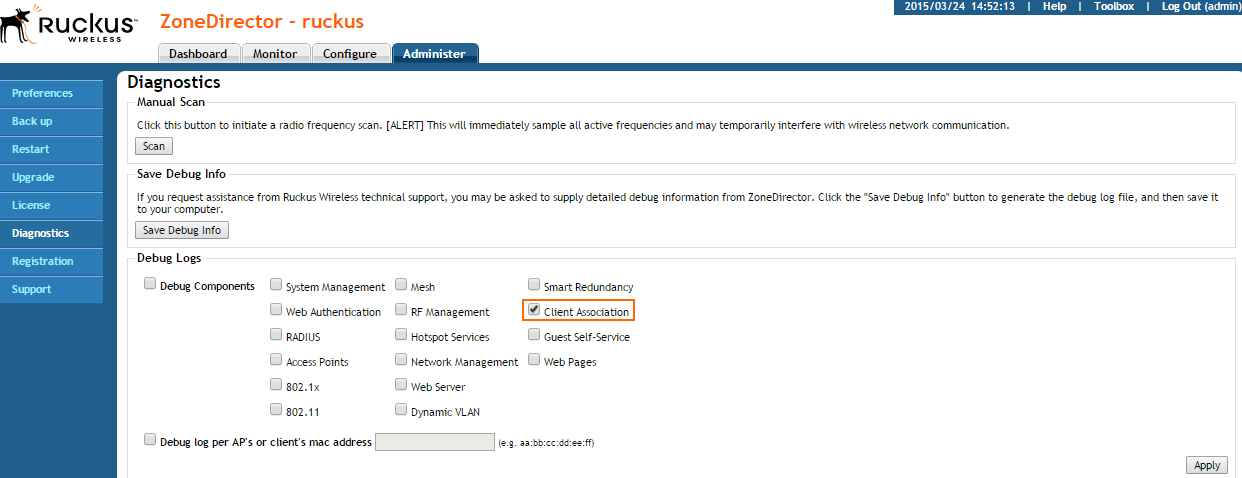Click the ZoneDirector - ruckus title
Image resolution: width=1242 pixels, height=478 pixels.
click(262, 21)
